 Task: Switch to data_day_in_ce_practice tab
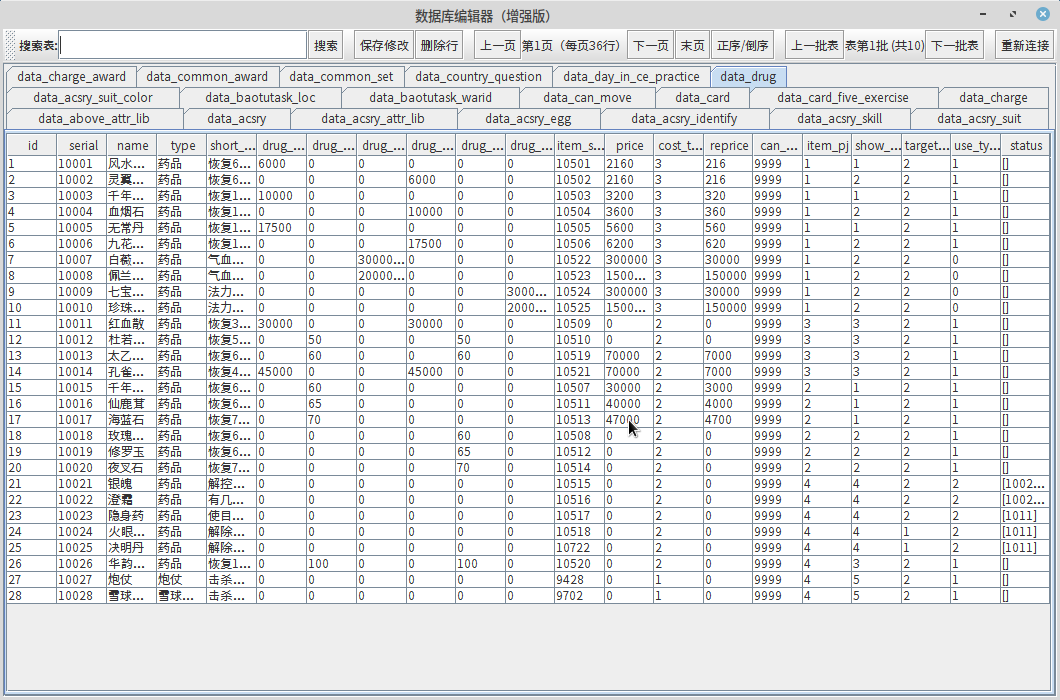coord(631,76)
